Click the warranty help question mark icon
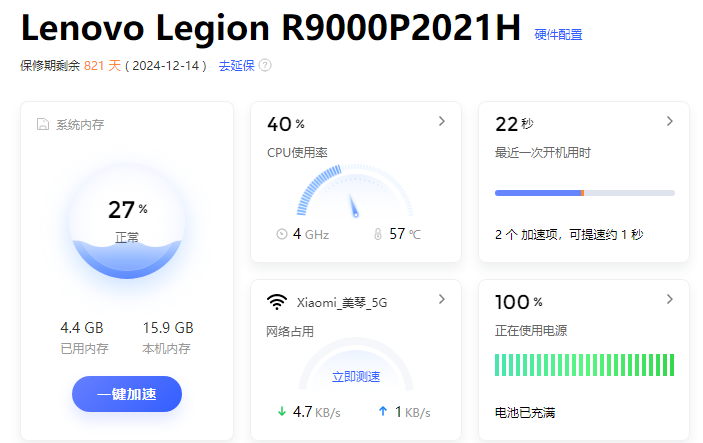Image resolution: width=703 pixels, height=443 pixels. (265, 66)
